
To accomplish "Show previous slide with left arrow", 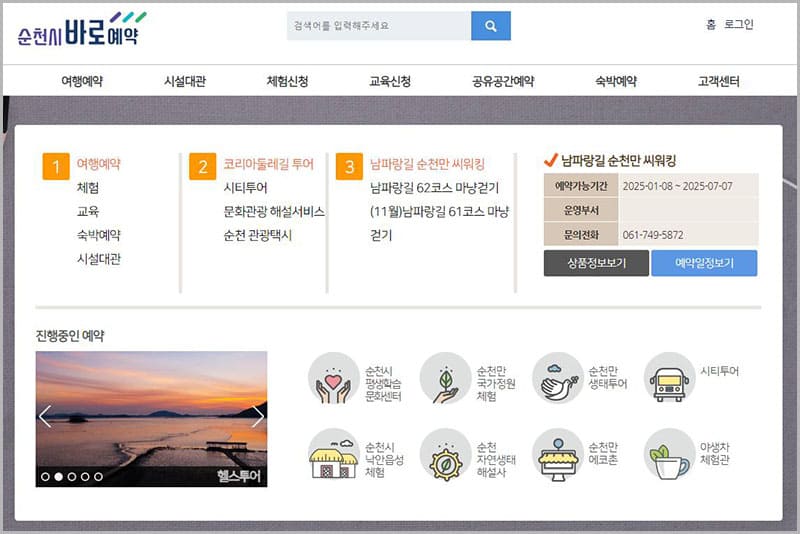I will (x=45, y=416).
